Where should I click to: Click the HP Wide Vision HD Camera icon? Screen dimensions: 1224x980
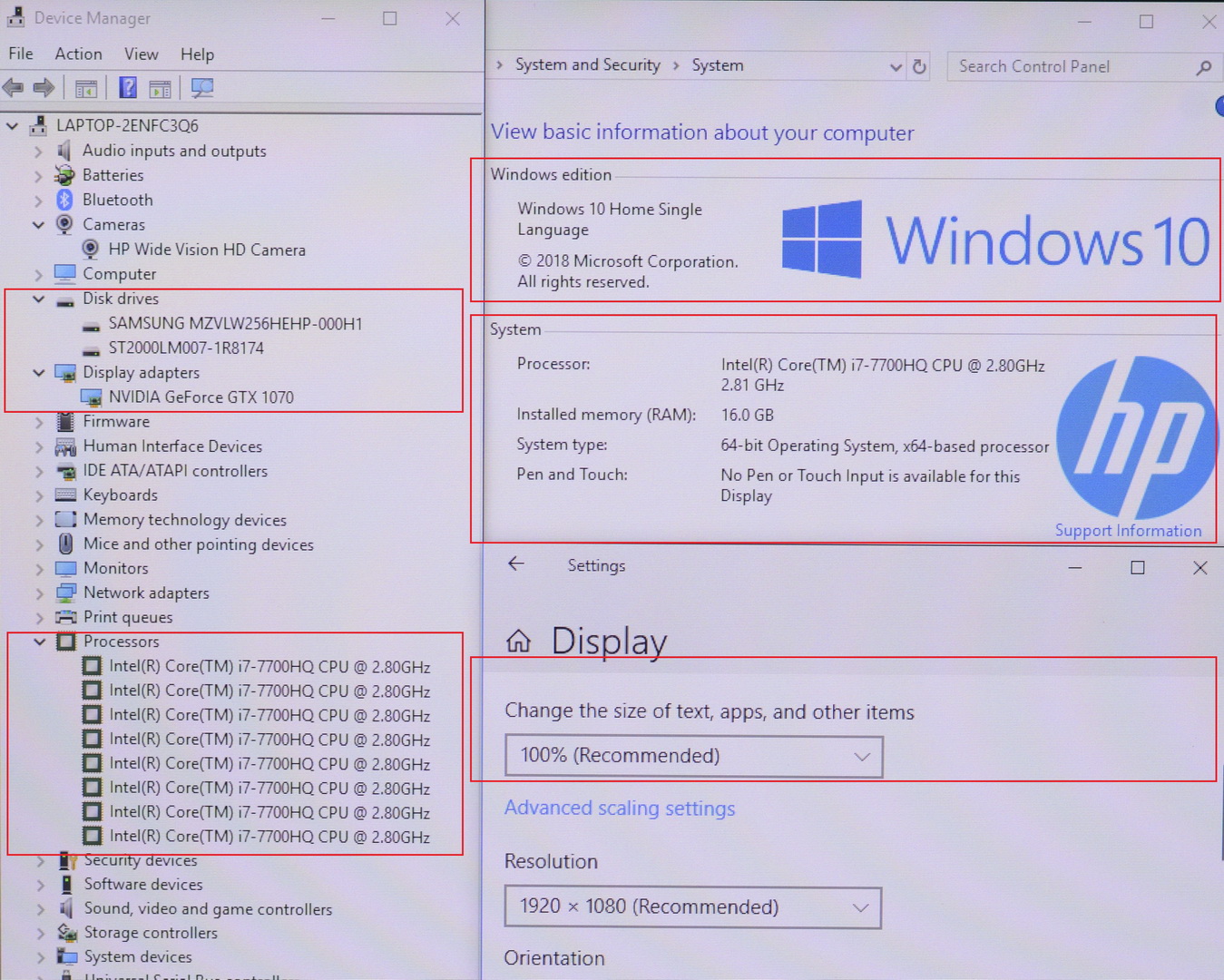click(x=90, y=249)
